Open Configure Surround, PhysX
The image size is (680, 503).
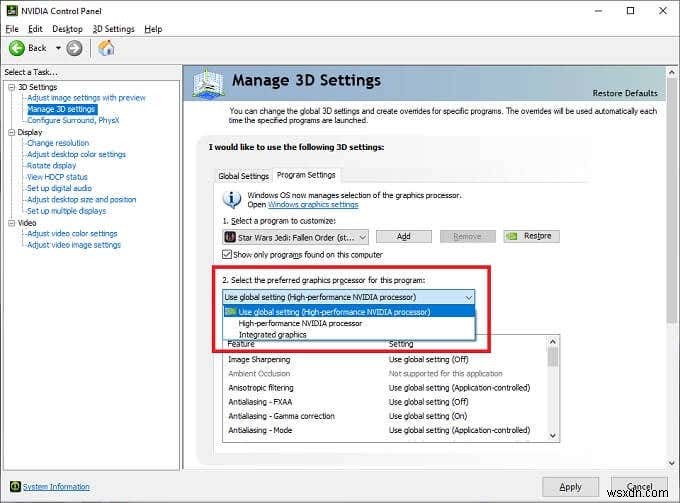tap(73, 121)
